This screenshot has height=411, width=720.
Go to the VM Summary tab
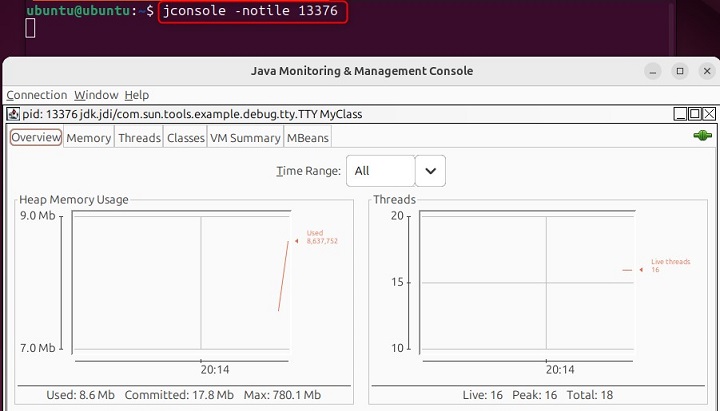coord(245,138)
